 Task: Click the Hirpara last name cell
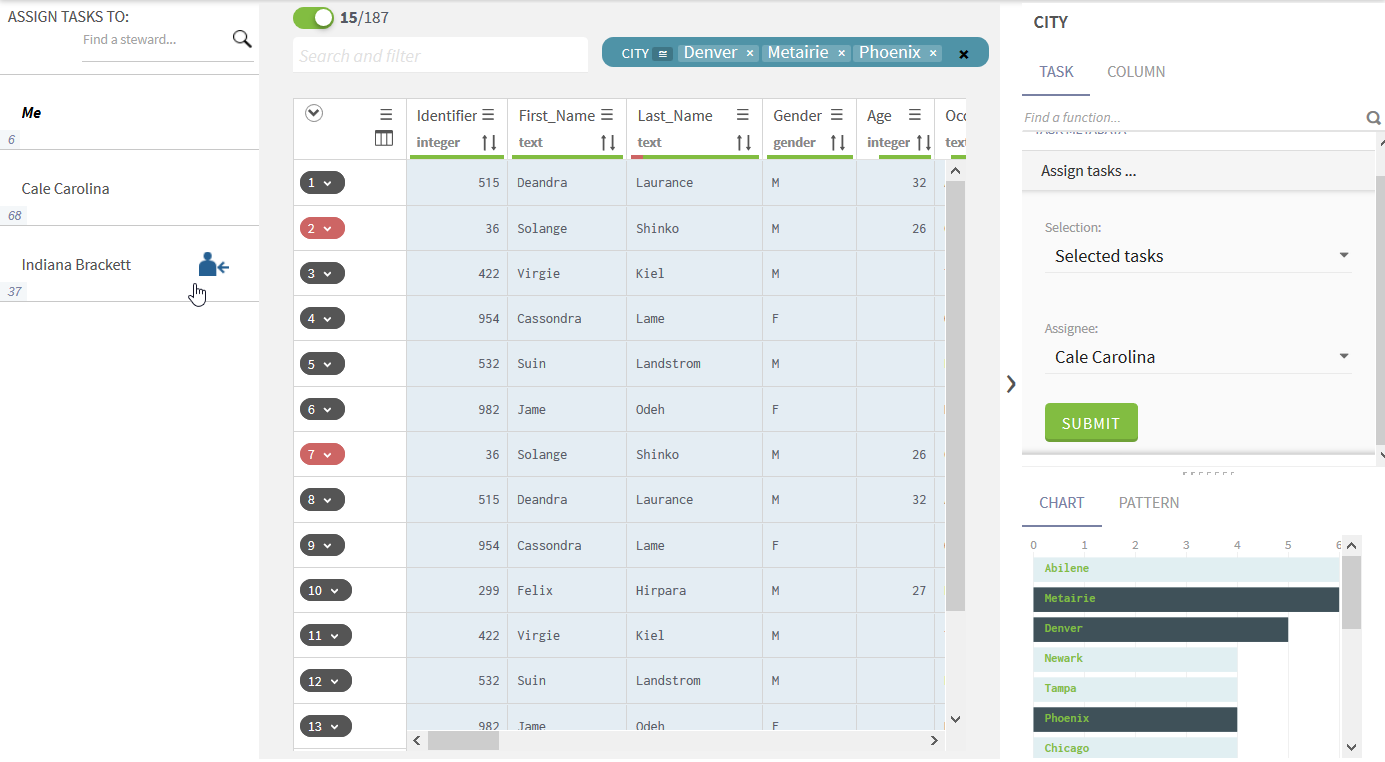pos(695,591)
